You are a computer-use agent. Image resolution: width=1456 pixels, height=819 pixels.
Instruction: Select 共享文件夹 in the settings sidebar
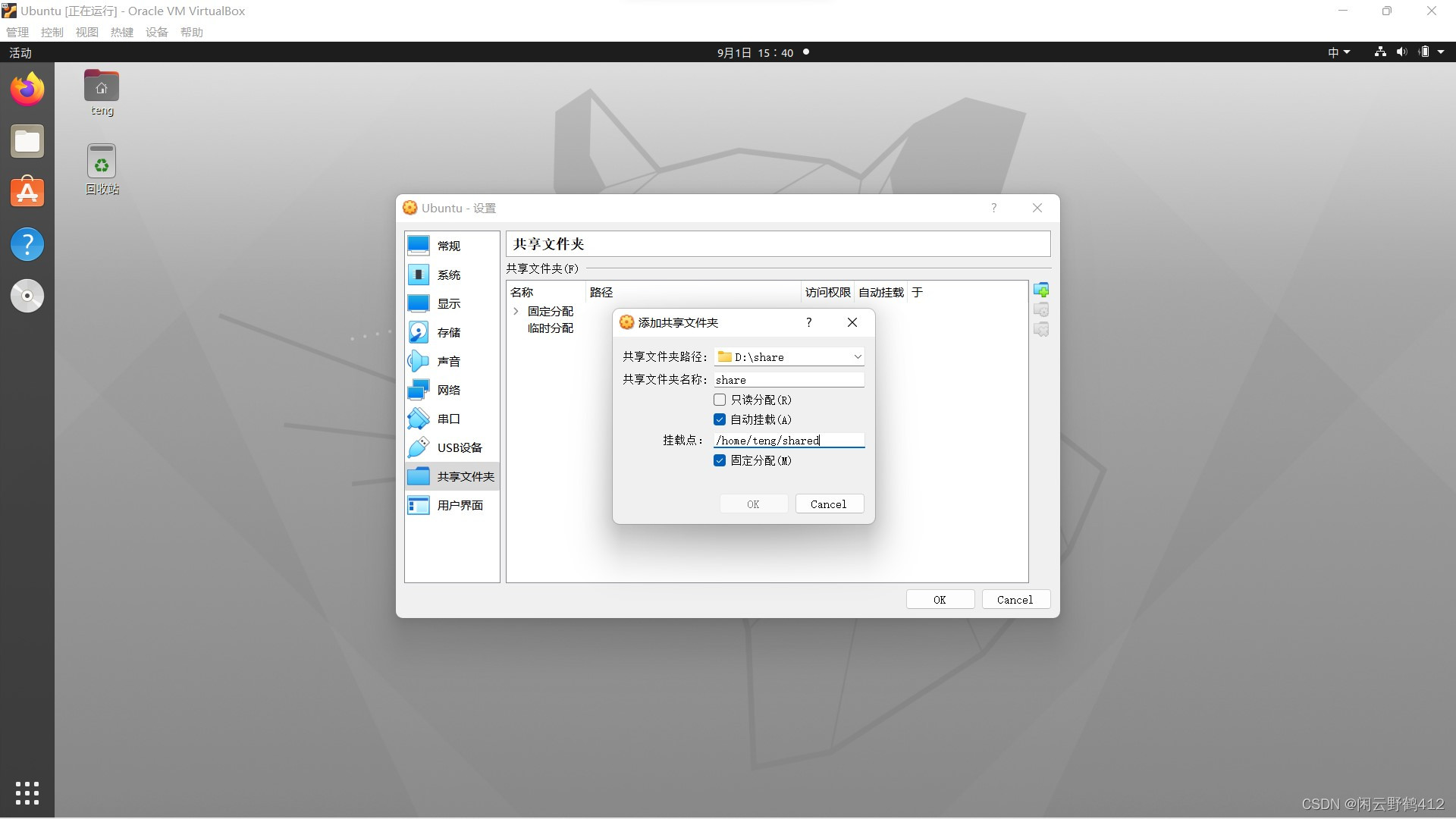(x=452, y=476)
